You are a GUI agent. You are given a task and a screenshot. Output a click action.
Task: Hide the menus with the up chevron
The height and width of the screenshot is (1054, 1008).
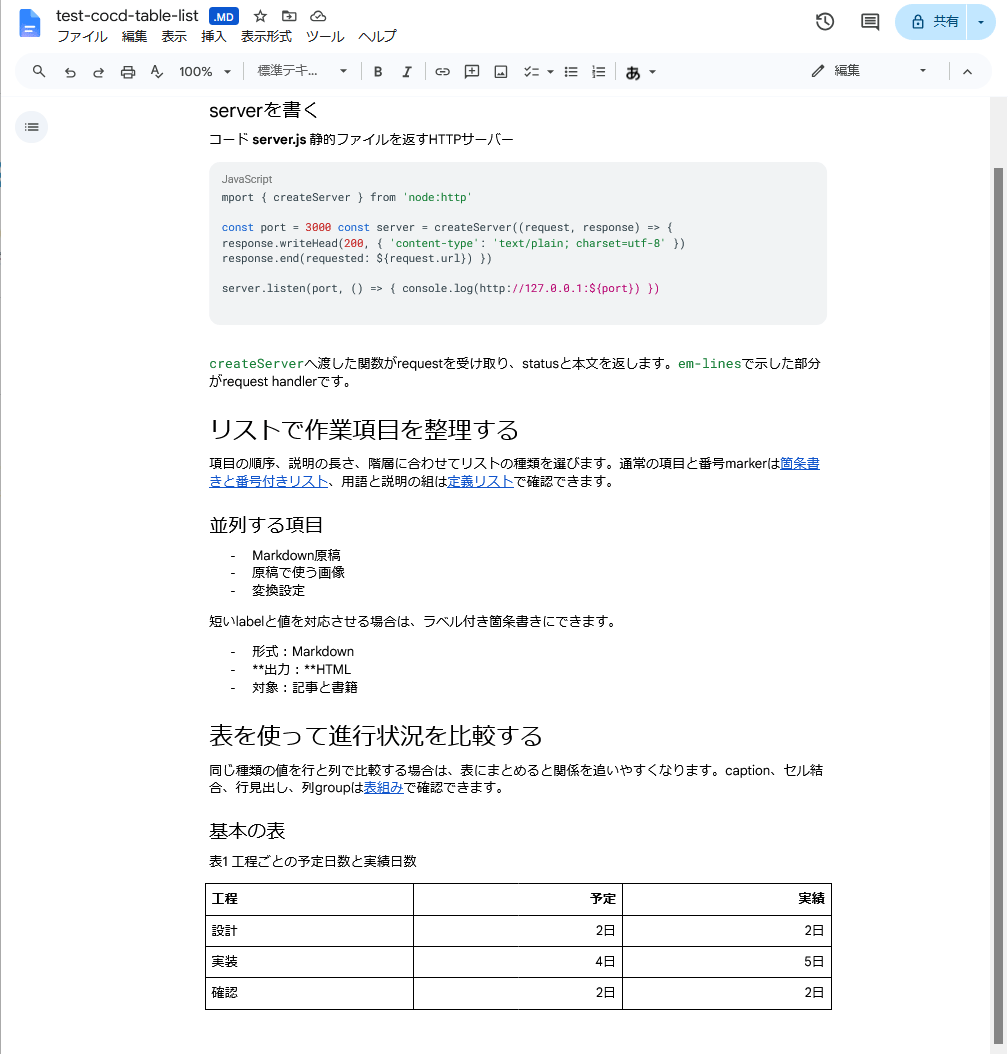(x=967, y=71)
